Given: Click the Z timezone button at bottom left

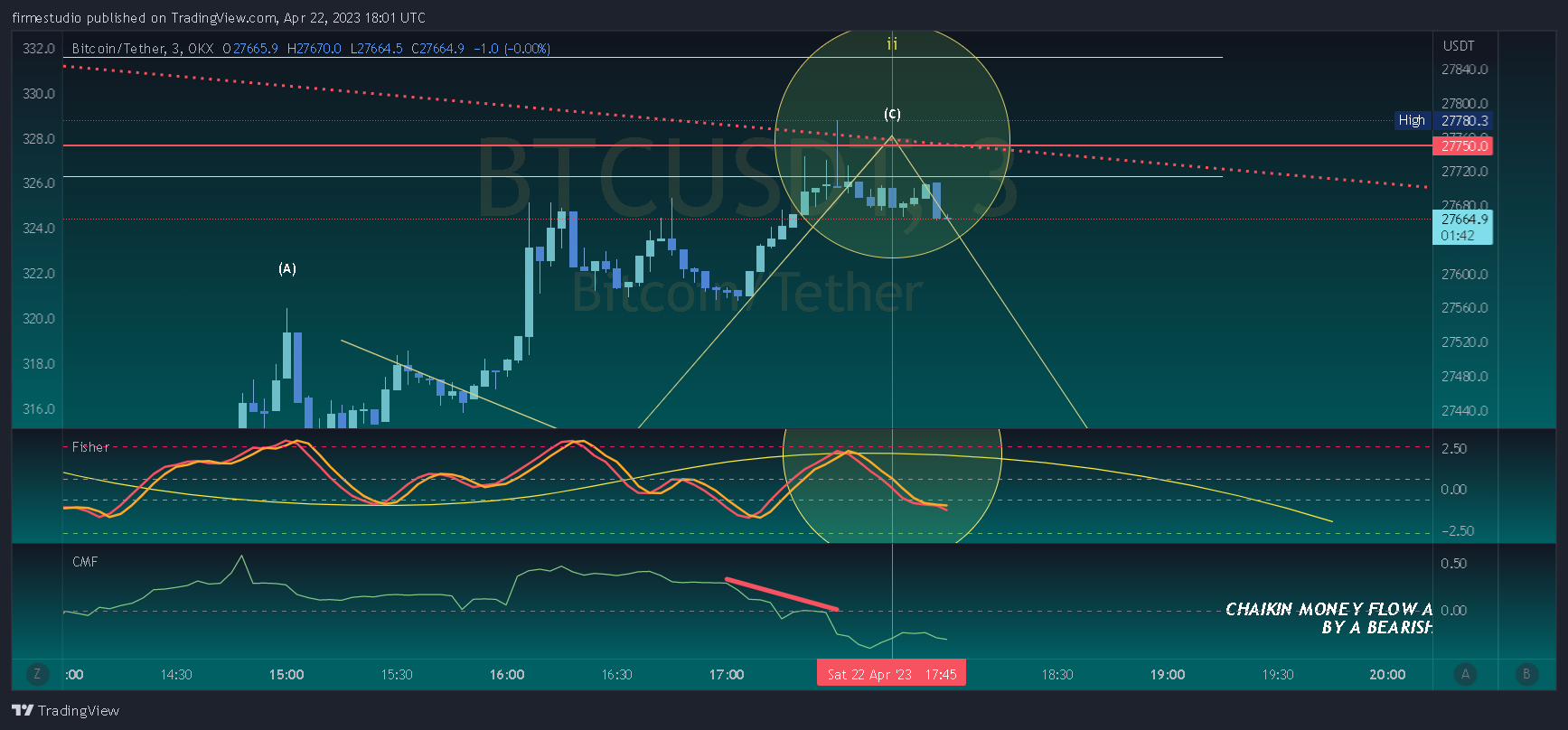Looking at the screenshot, I should [37, 674].
